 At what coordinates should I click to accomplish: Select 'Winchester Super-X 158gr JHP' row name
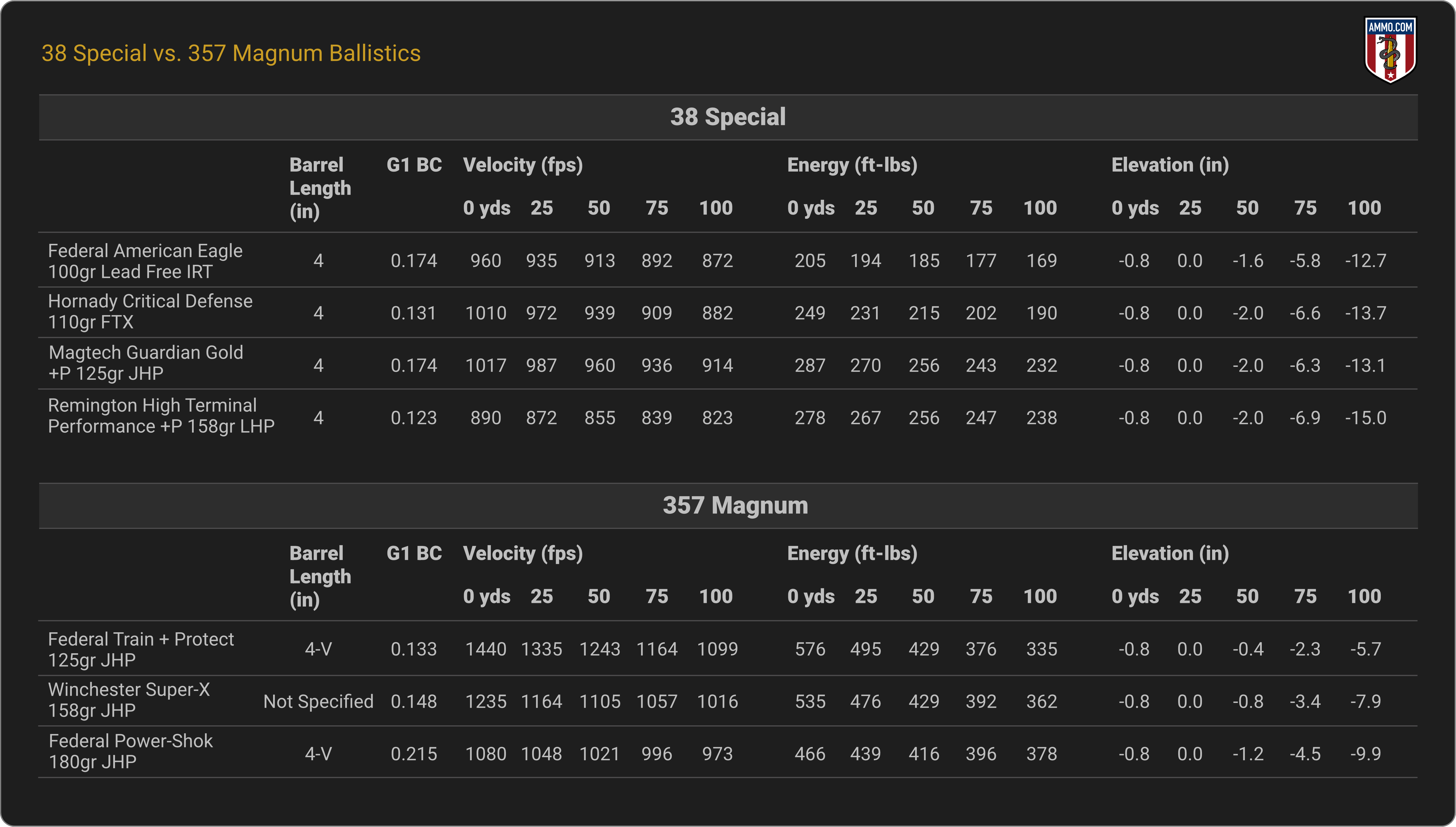click(129, 700)
